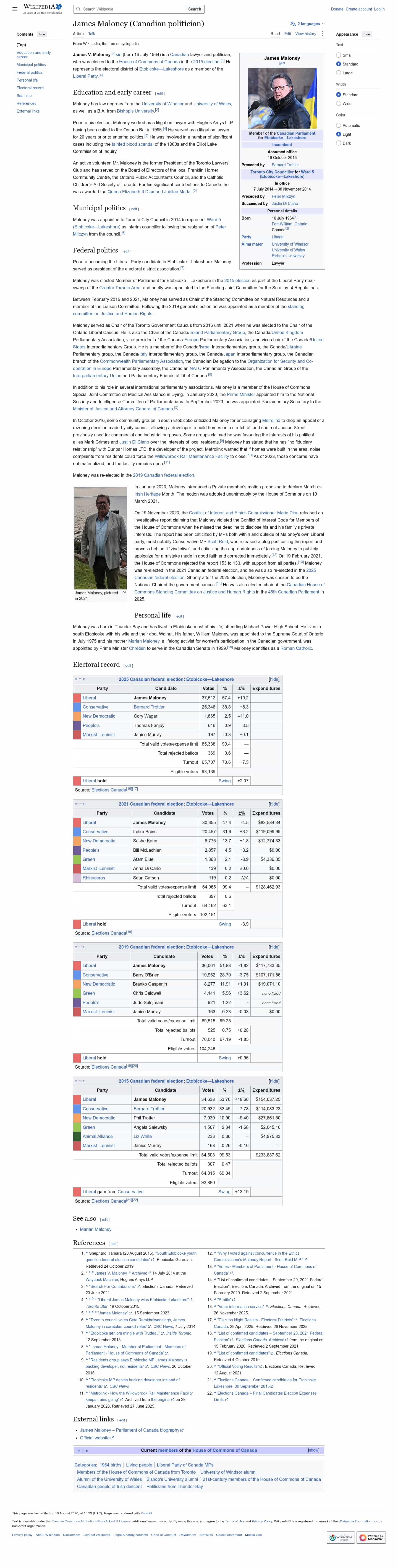The width and height of the screenshot is (398, 1568).
Task: Switch to the Talk tab
Action: (x=91, y=34)
